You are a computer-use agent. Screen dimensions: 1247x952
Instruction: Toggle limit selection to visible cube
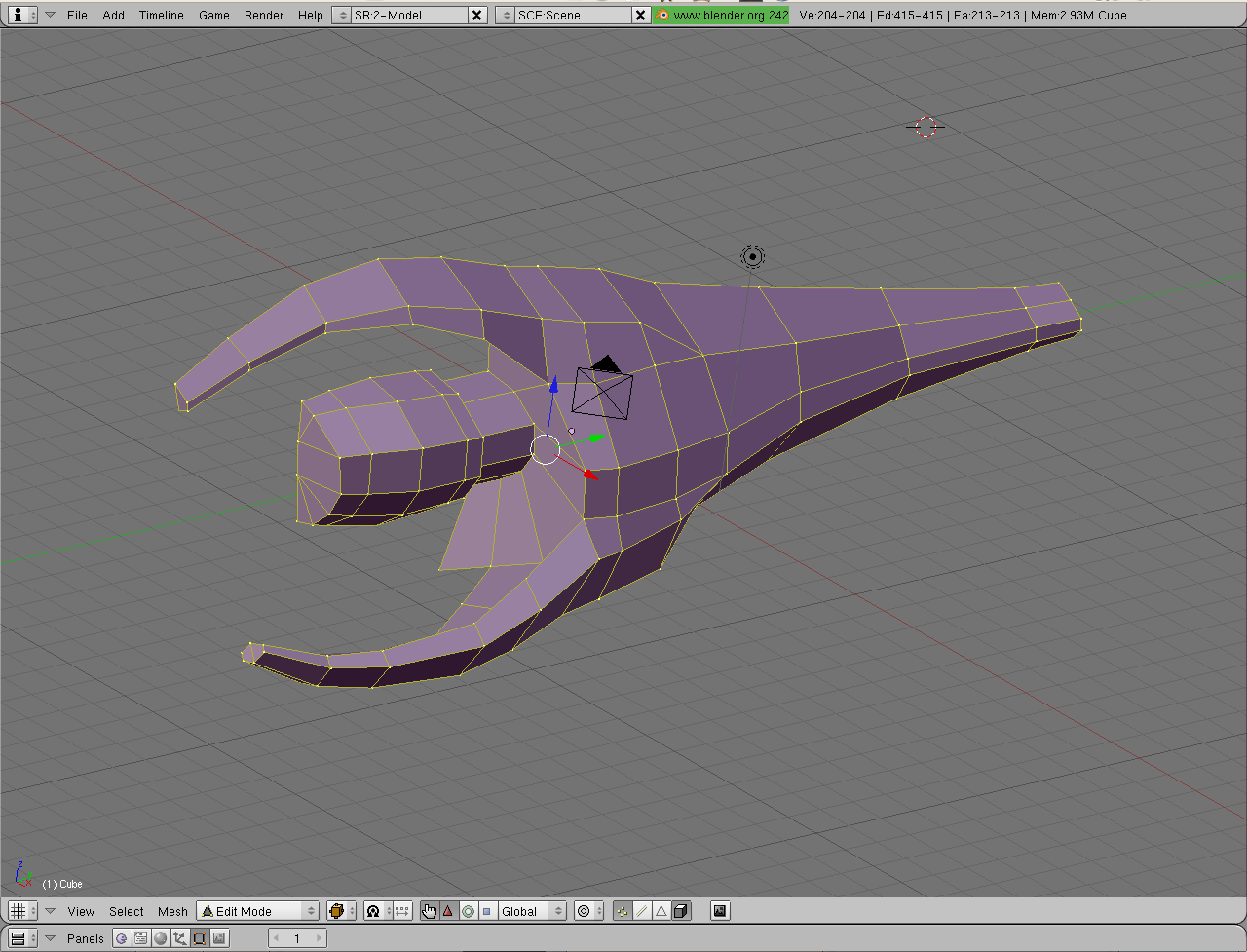(681, 911)
